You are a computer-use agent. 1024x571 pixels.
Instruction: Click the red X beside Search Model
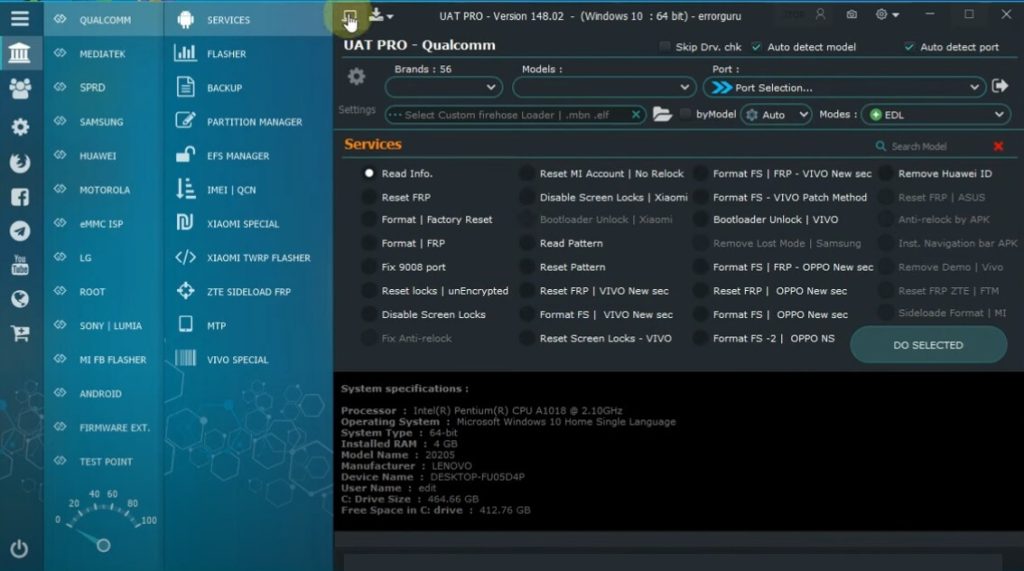[998, 146]
